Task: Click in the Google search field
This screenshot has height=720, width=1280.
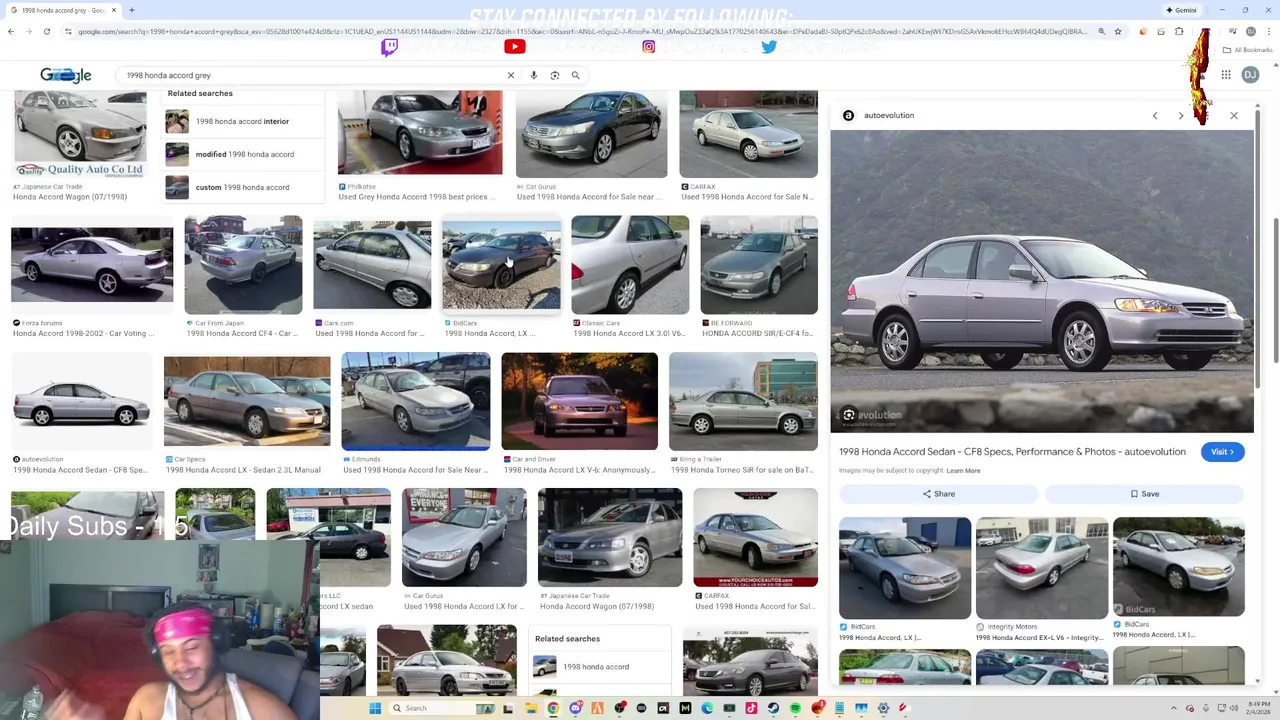Action: pyautogui.click(x=310, y=75)
